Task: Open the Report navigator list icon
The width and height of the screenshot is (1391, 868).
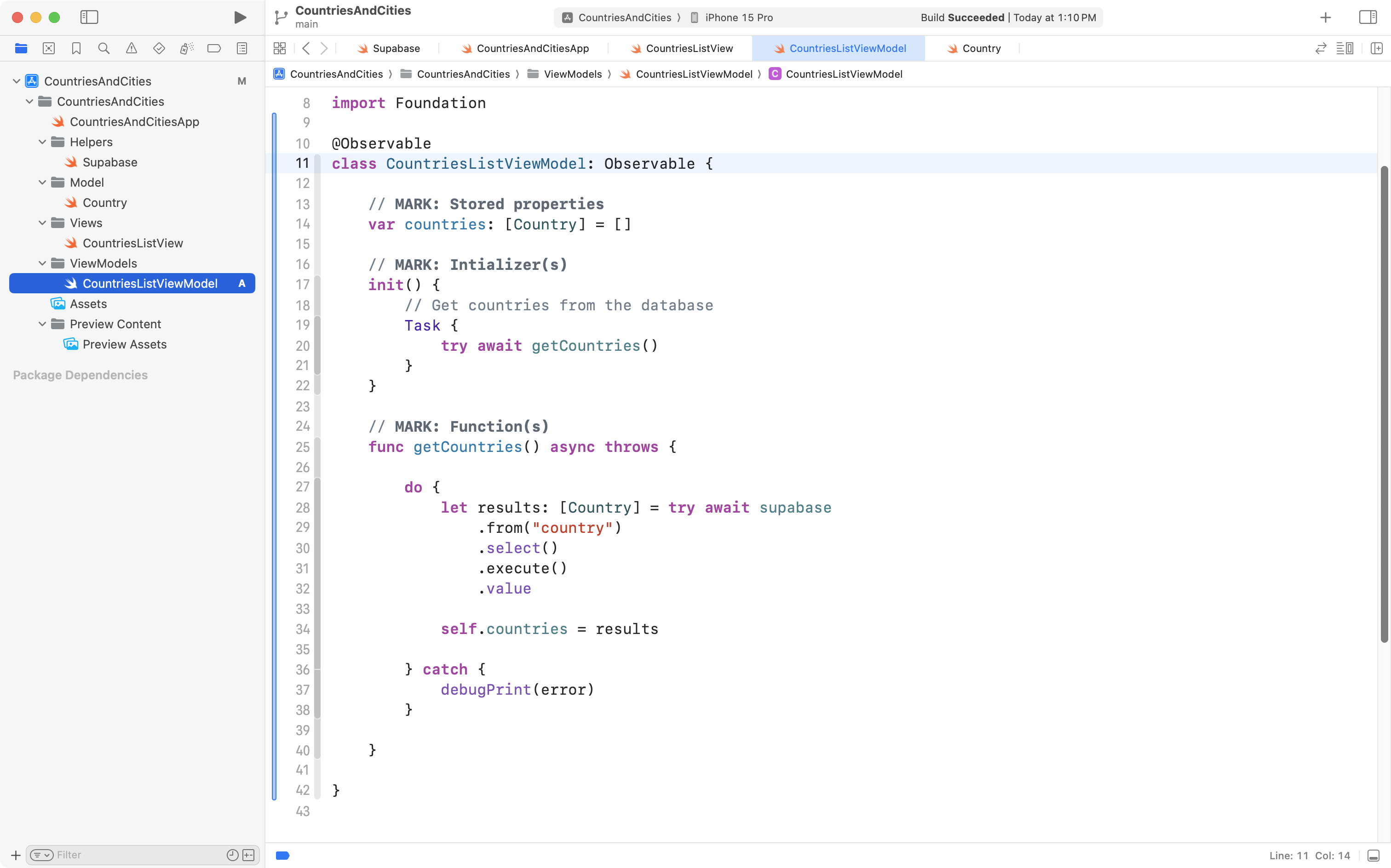Action: [242, 48]
